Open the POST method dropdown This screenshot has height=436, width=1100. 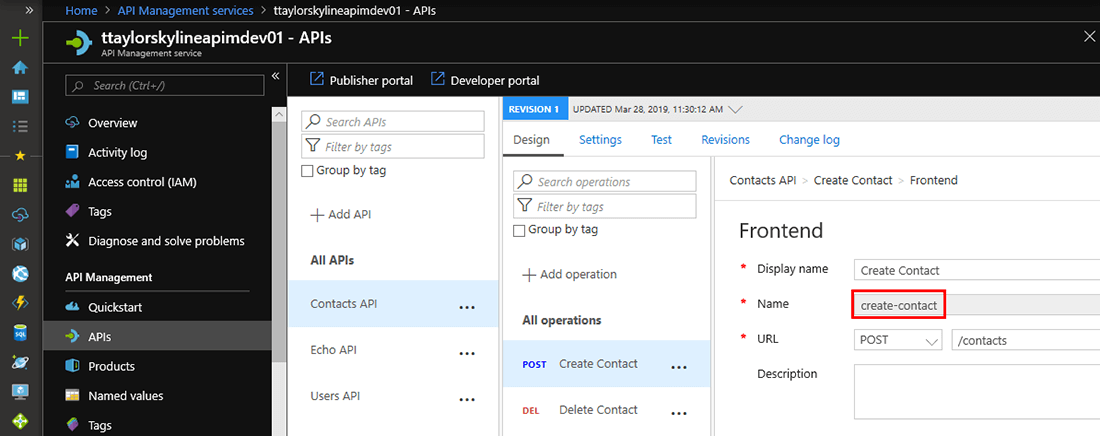click(x=898, y=340)
